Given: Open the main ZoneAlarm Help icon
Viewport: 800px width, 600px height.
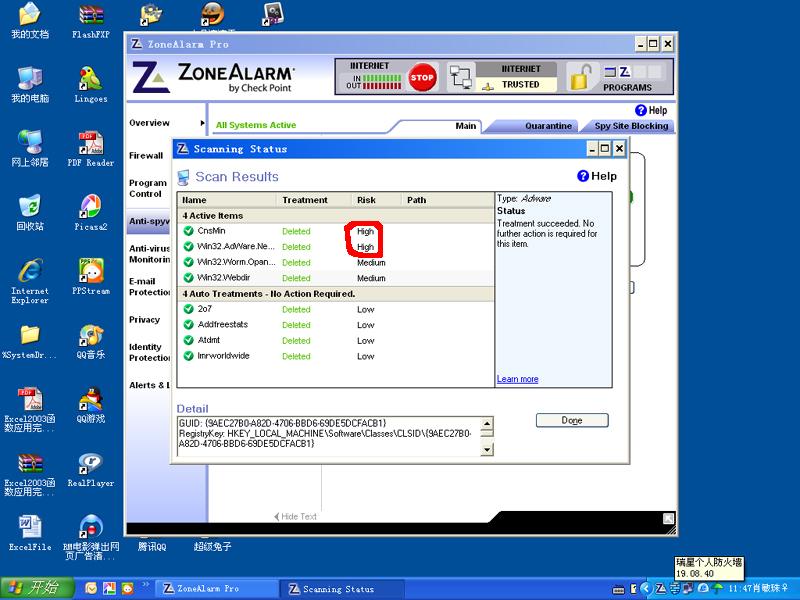Looking at the screenshot, I should coord(641,110).
